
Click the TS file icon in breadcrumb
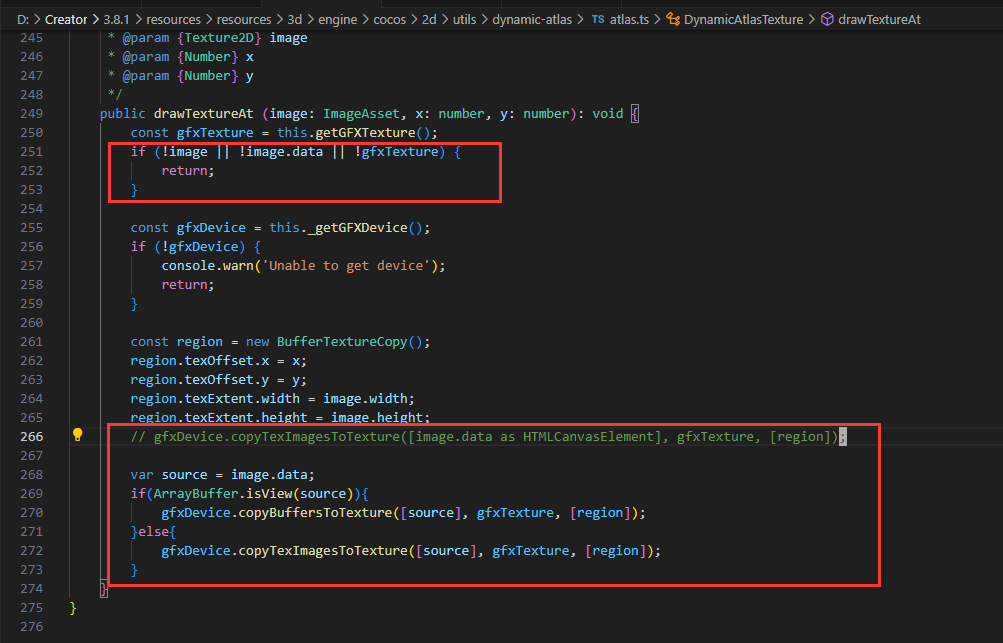click(x=598, y=19)
